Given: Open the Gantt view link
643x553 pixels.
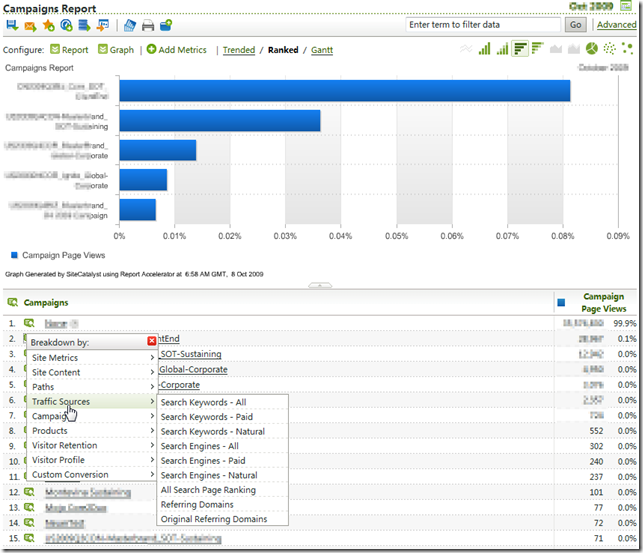Looking at the screenshot, I should tap(322, 49).
